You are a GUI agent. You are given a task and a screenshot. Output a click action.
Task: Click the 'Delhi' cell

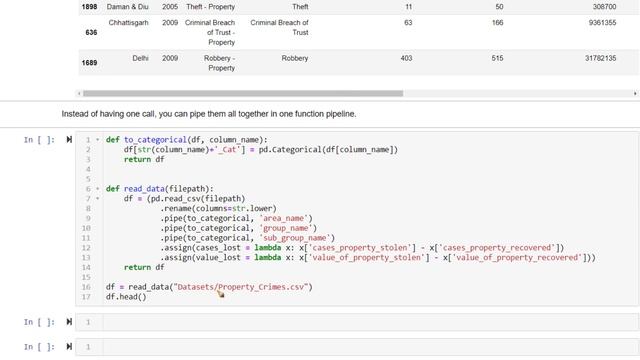click(x=140, y=58)
